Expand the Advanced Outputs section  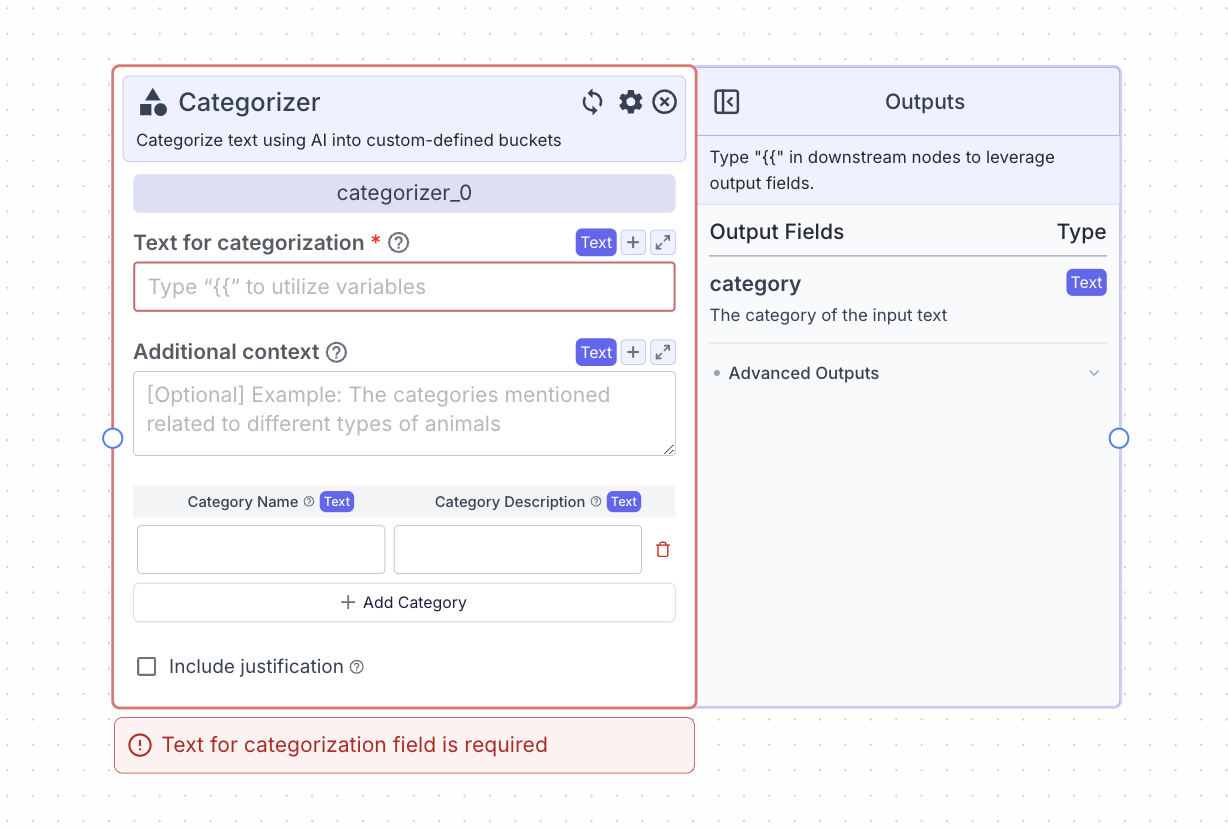tap(1094, 373)
